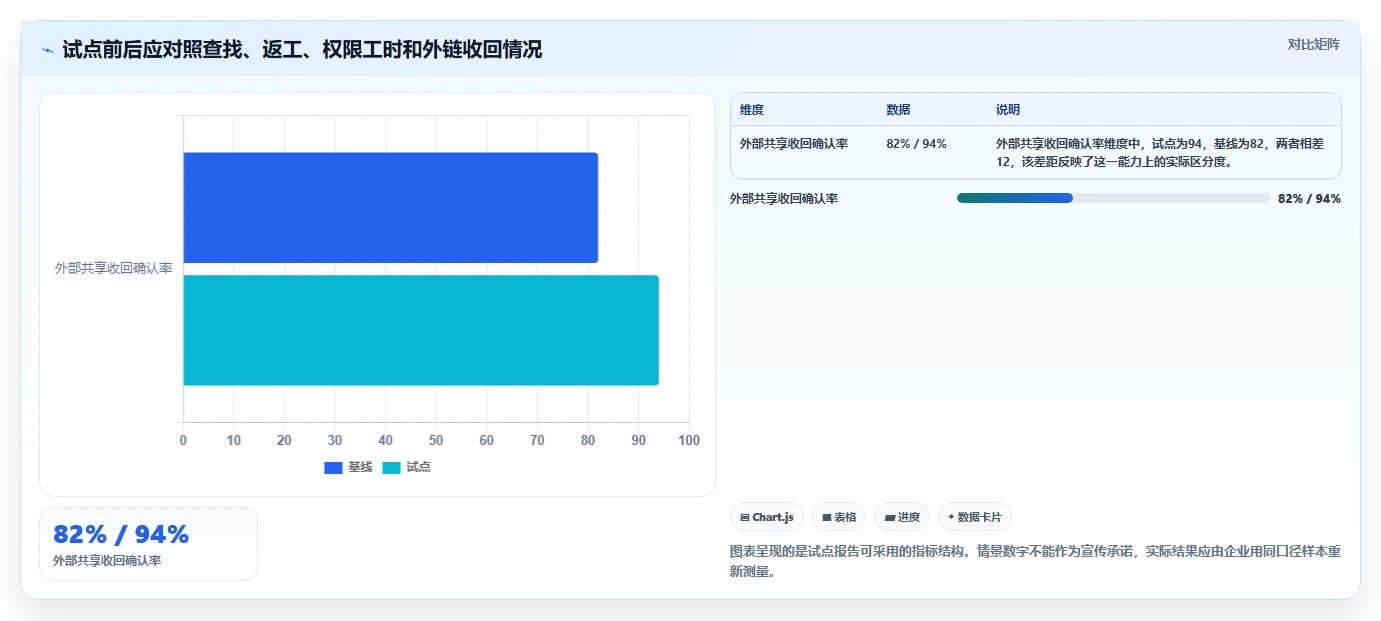
Task: Click the blue 基线 legend swatch
Action: pyautogui.click(x=333, y=468)
